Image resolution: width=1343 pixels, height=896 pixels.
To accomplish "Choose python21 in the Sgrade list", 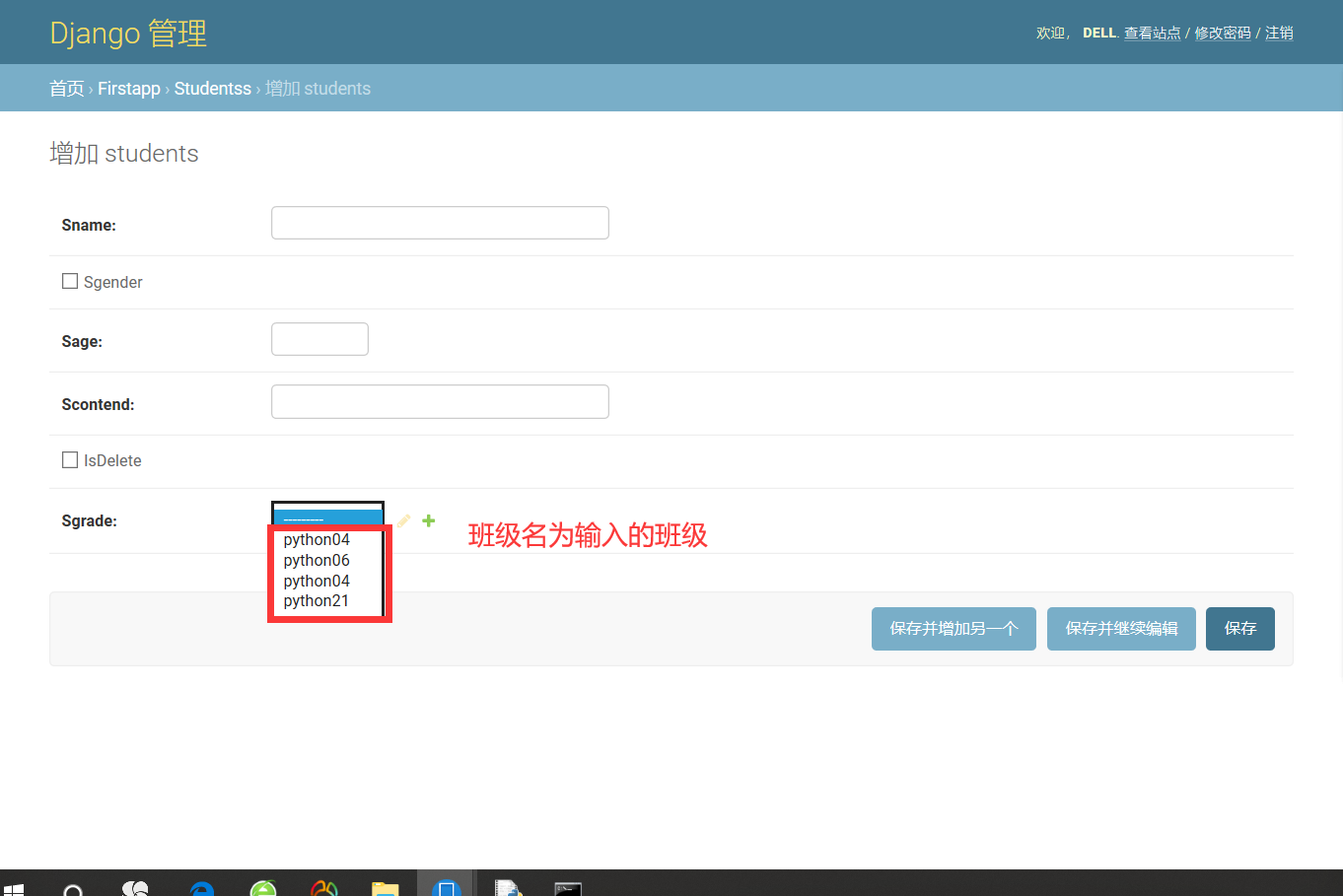I will pyautogui.click(x=317, y=600).
